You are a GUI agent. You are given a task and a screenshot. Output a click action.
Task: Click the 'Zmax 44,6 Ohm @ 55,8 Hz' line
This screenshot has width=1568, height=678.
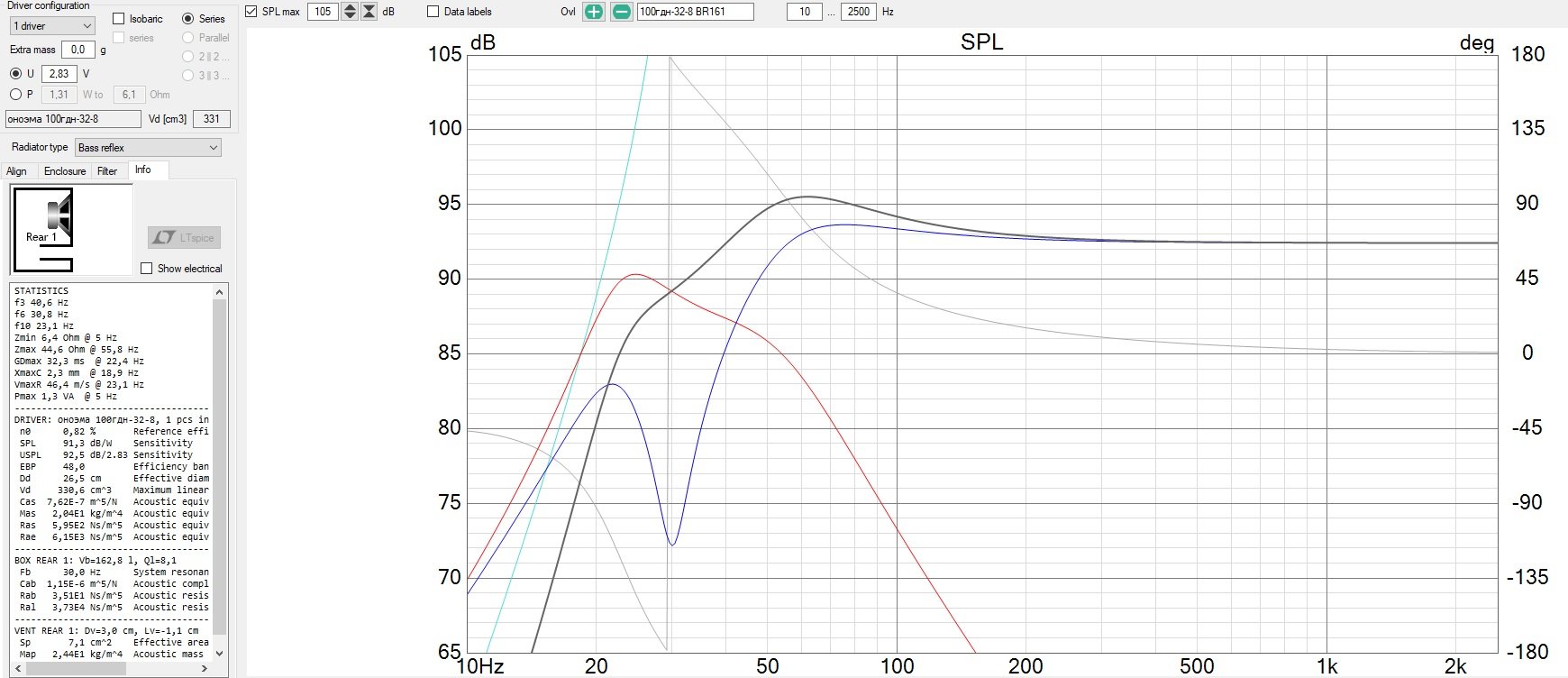click(x=77, y=350)
